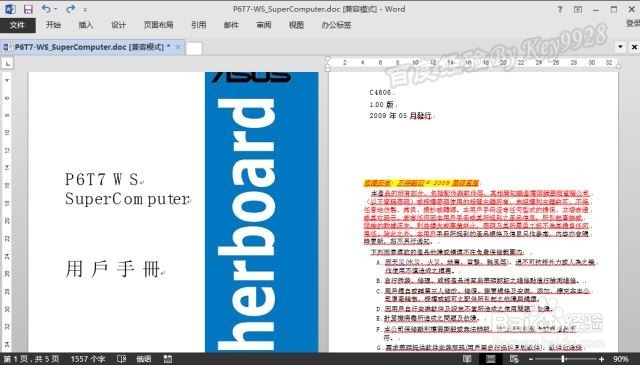640x365 pixels.
Task: Click the Save icon in quick access toolbar
Action: click(28, 9)
